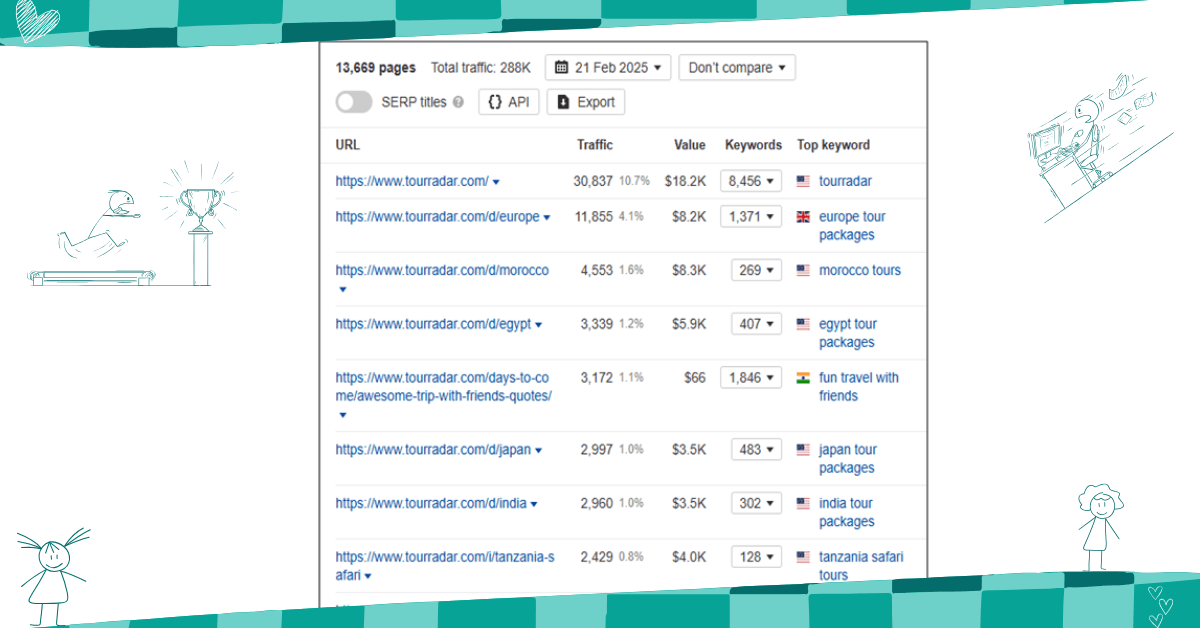Open the awesome-trip-with-friends-quotes URL link
Viewport: 1200px width, 628px height.
(x=444, y=387)
